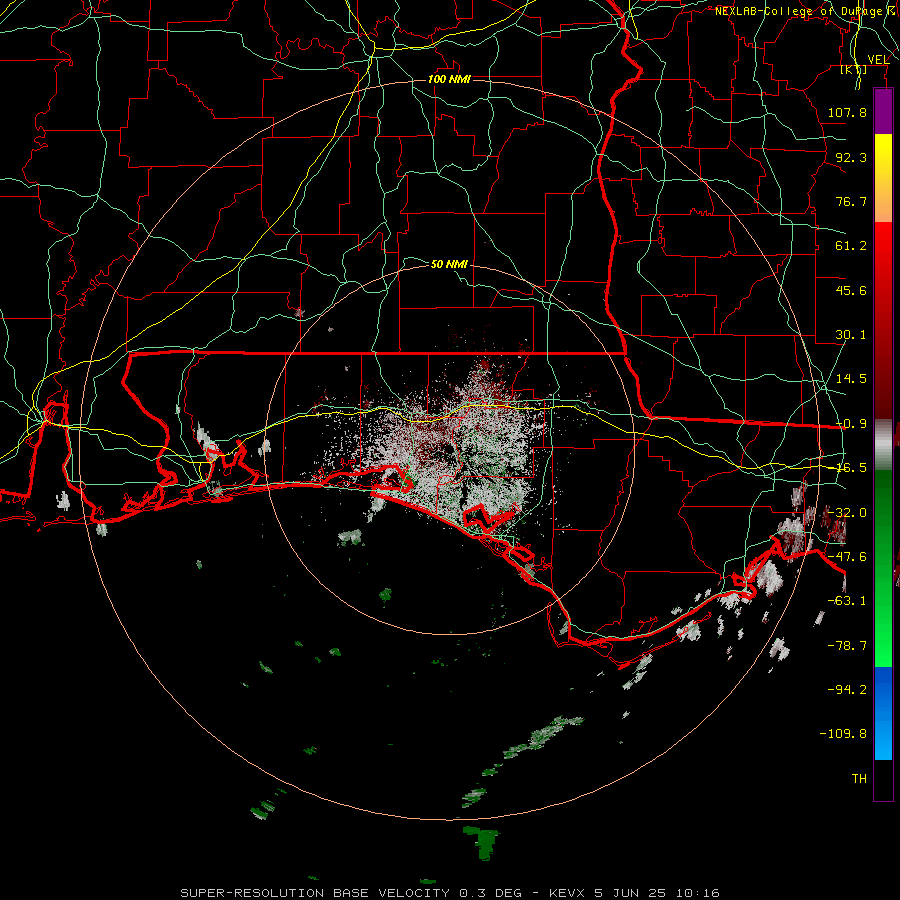Select the 61.2 velocity scale value
This screenshot has height=900, width=900.
coord(851,246)
